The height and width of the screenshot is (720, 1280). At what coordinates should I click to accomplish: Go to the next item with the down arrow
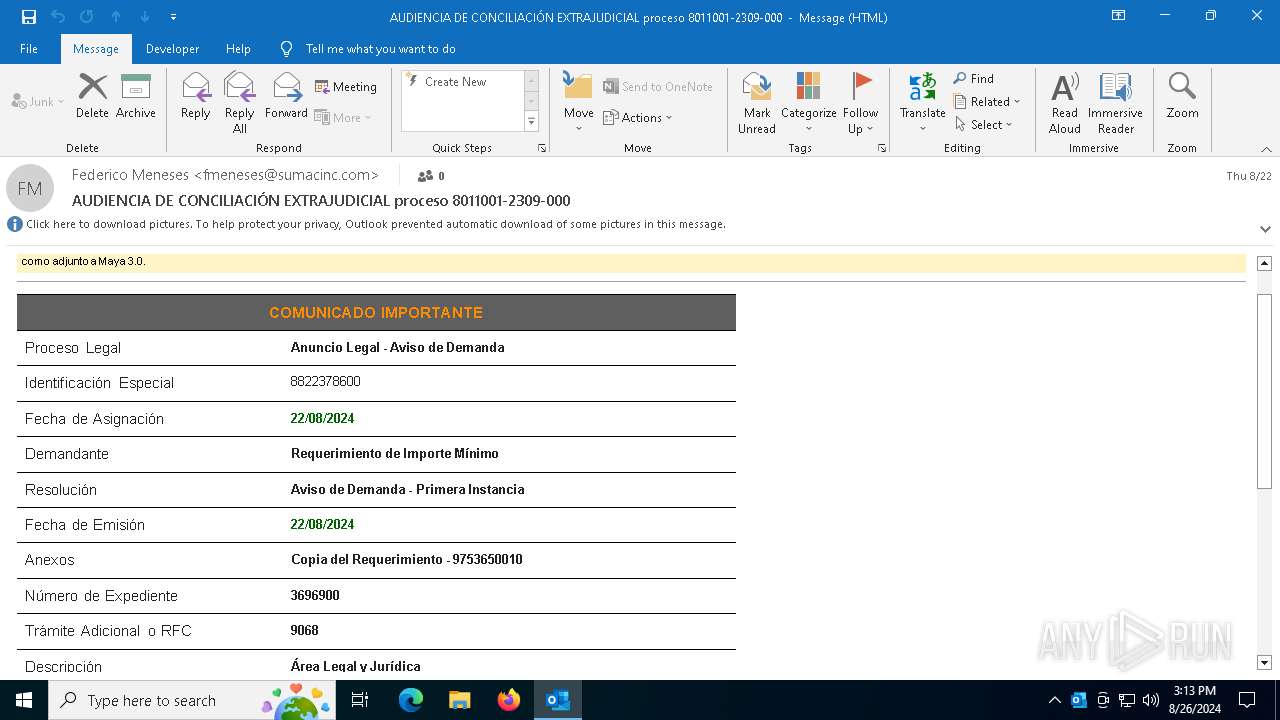(x=145, y=17)
